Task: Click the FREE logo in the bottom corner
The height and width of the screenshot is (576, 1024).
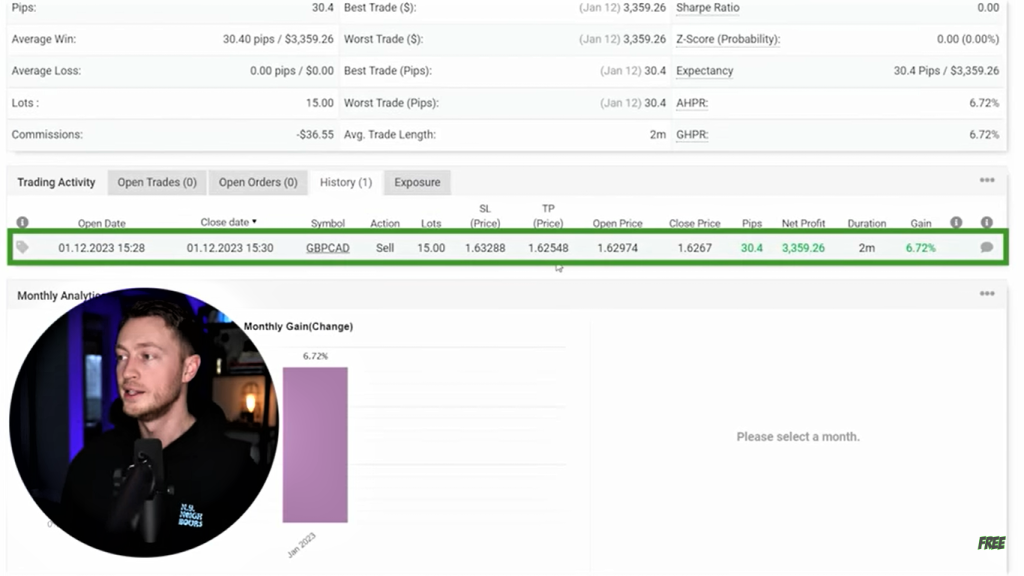Action: click(x=991, y=543)
